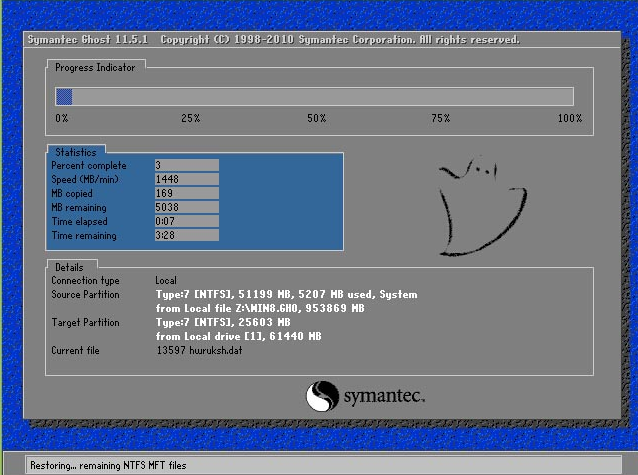Click the source file path Z:\WIN8.GHO line
638x475 pixels.
pos(260,308)
